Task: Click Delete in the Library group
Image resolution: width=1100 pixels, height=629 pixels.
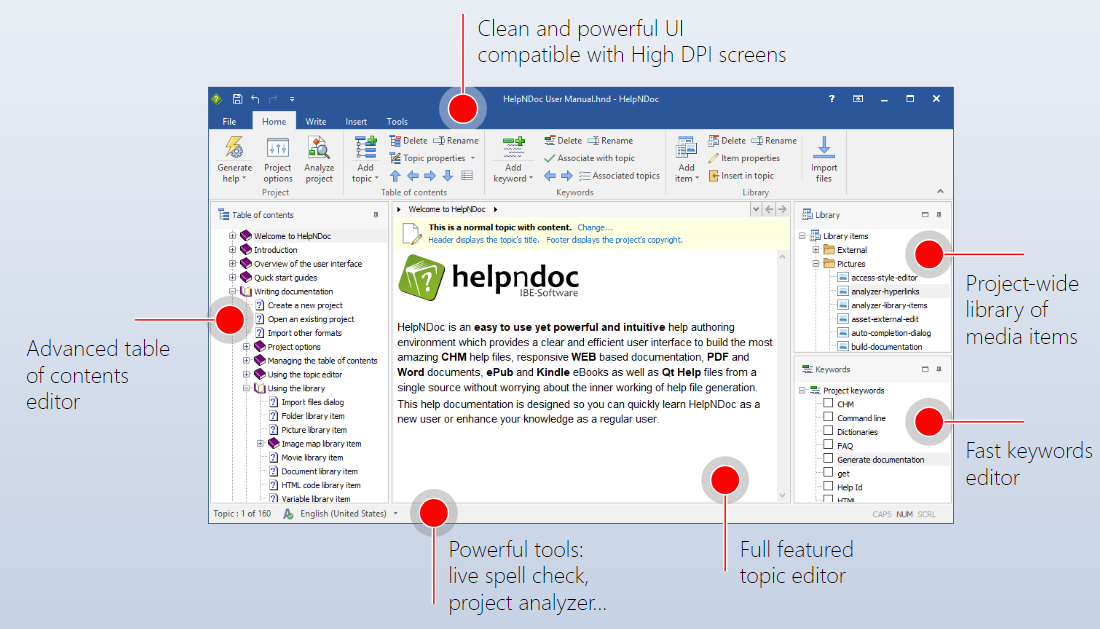Action: [727, 141]
